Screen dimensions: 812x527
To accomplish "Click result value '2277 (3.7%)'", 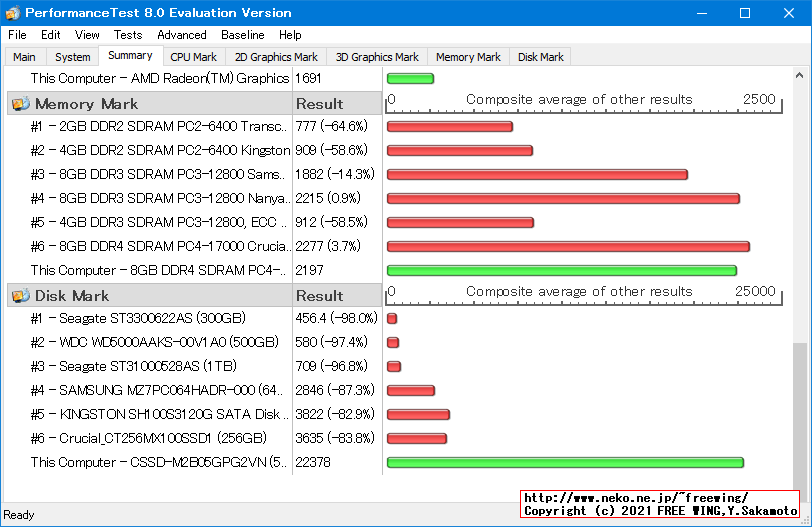I will 328,246.
